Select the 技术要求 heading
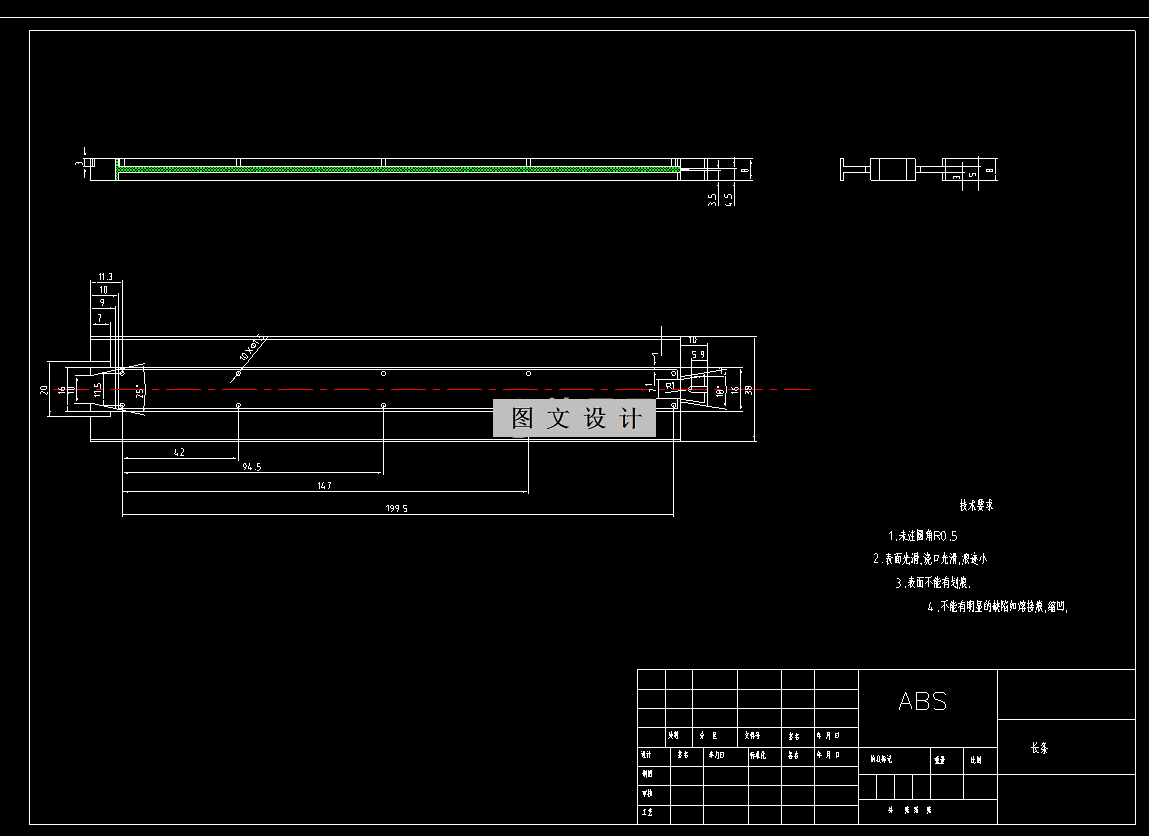 [x=976, y=506]
